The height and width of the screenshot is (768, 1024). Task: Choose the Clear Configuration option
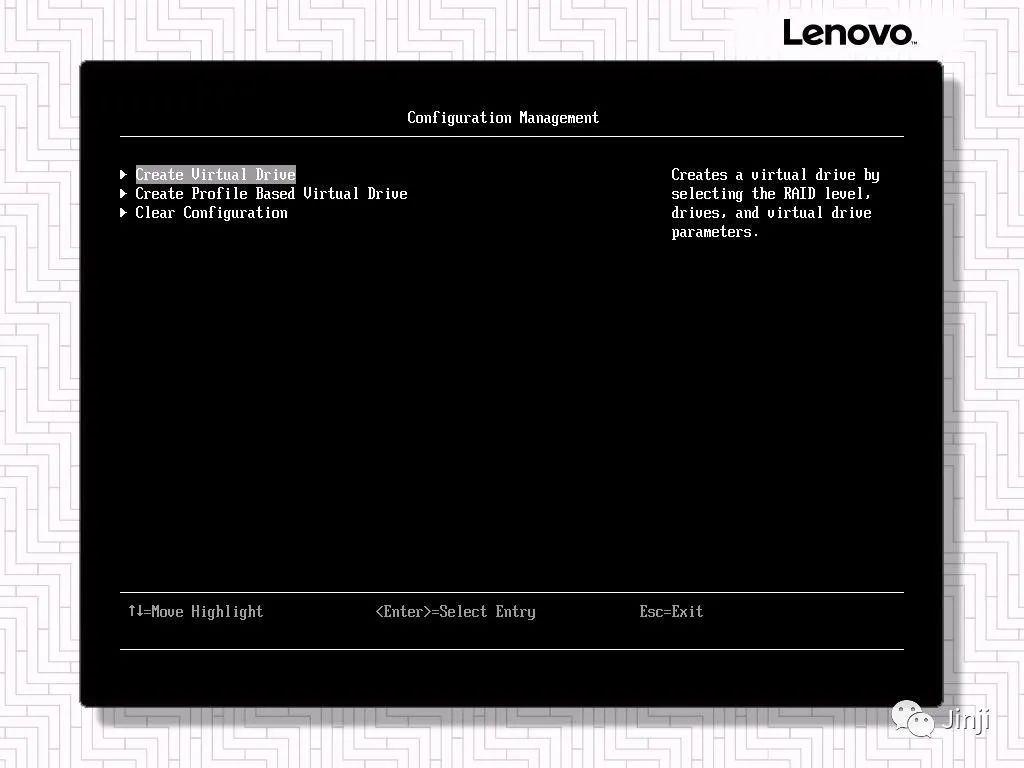pyautogui.click(x=211, y=213)
